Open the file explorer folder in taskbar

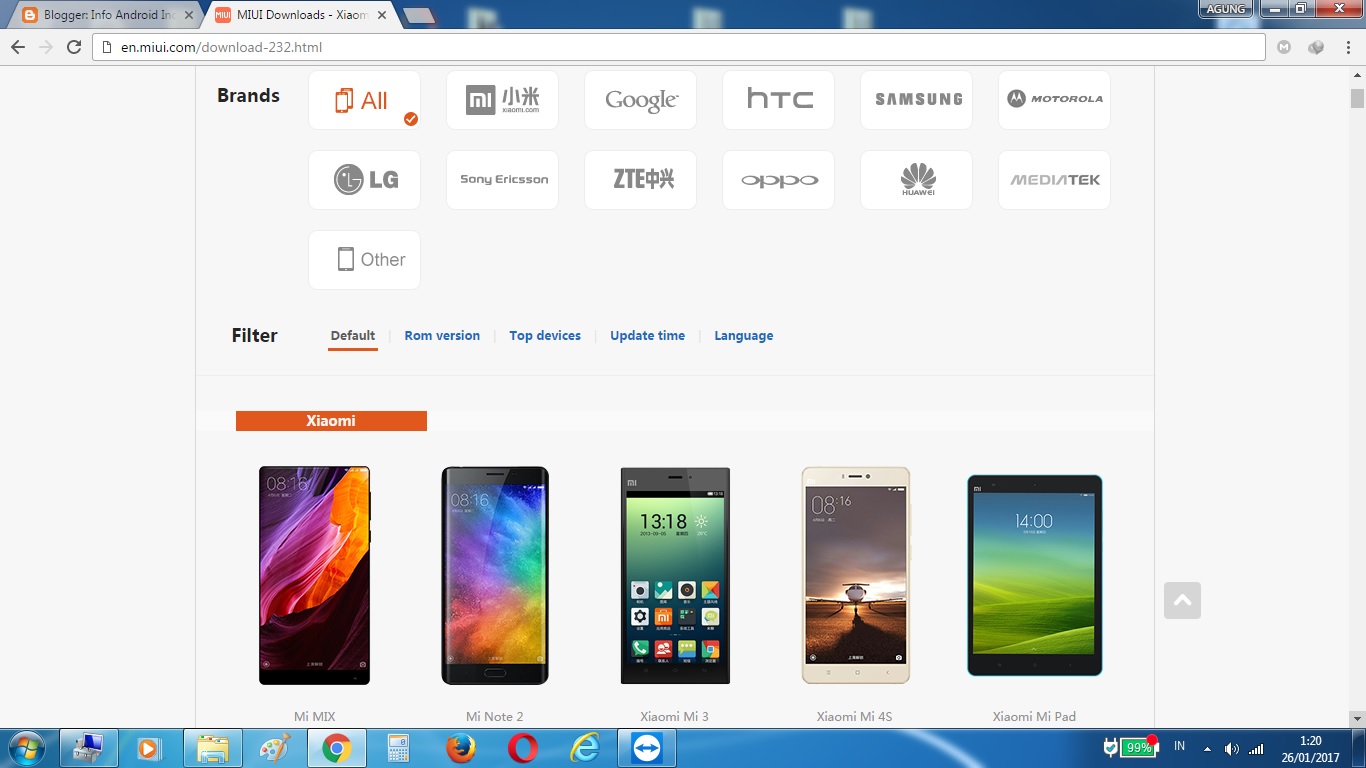212,748
